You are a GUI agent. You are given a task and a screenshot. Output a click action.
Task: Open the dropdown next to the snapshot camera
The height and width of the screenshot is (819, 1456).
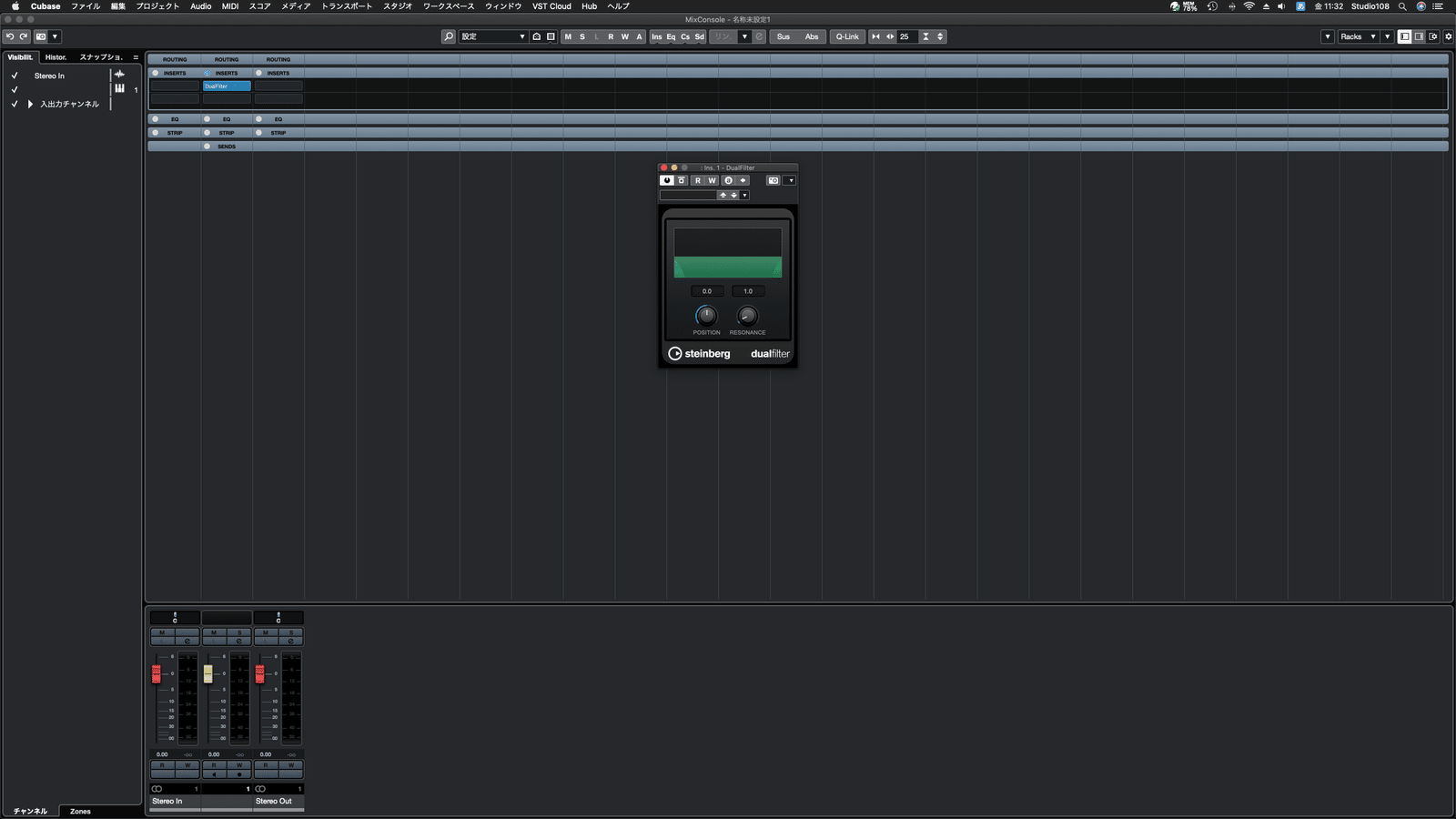click(x=55, y=36)
